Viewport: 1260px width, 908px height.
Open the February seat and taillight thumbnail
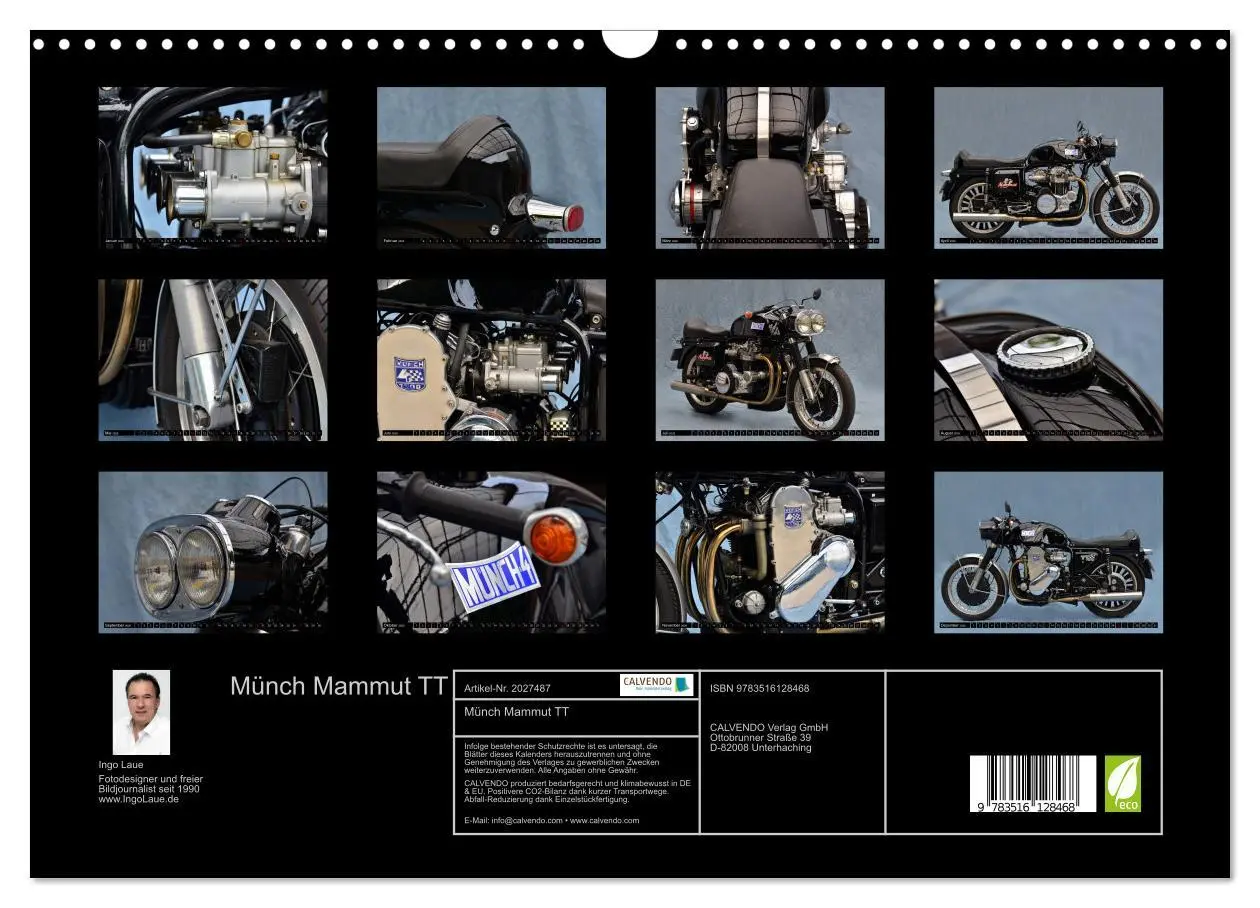pos(491,167)
